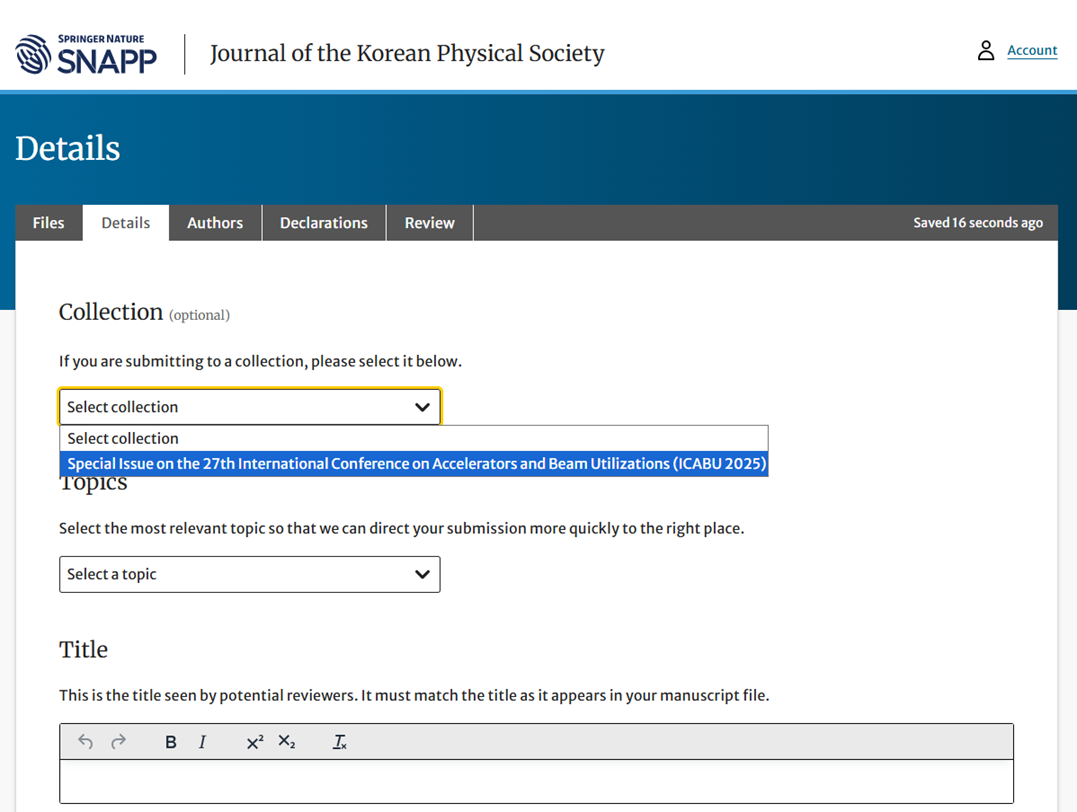Toggle italic formatting in title editor
Image resolution: width=1077 pixels, height=812 pixels.
pos(203,742)
